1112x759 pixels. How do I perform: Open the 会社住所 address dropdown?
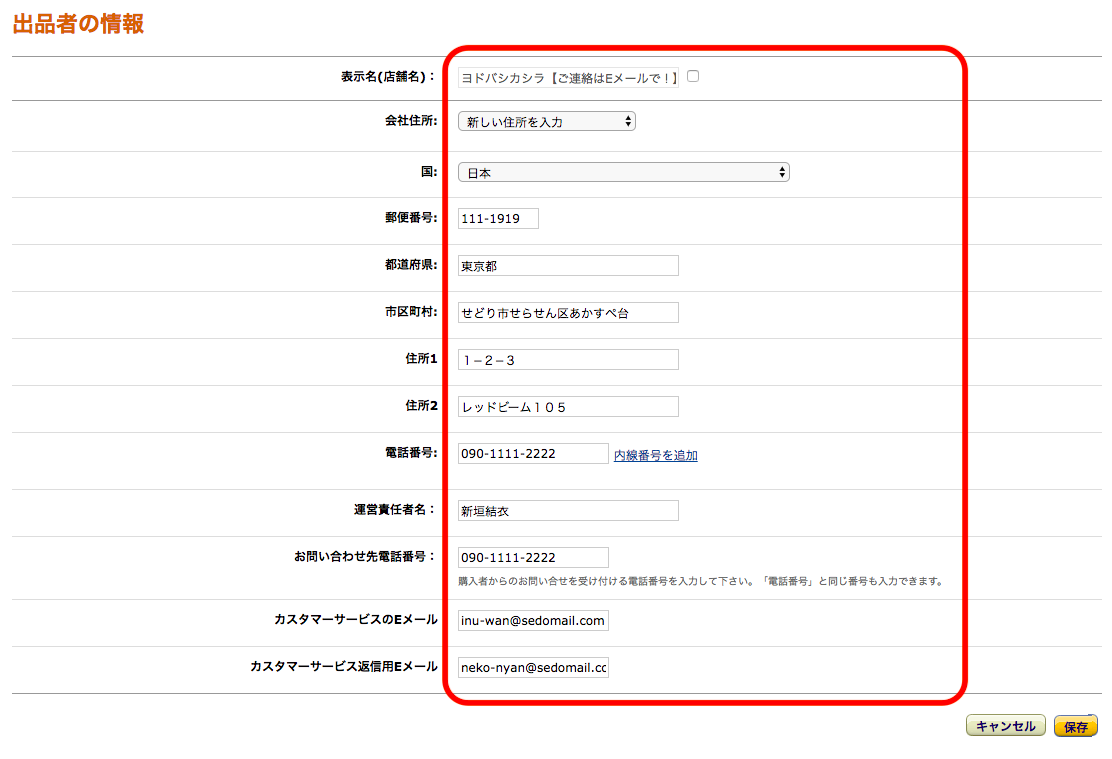point(546,122)
